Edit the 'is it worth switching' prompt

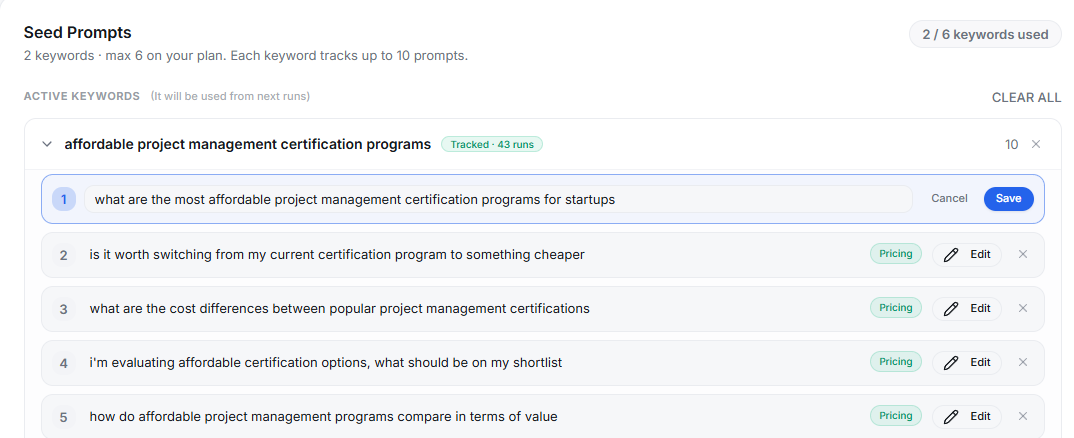click(x=966, y=254)
